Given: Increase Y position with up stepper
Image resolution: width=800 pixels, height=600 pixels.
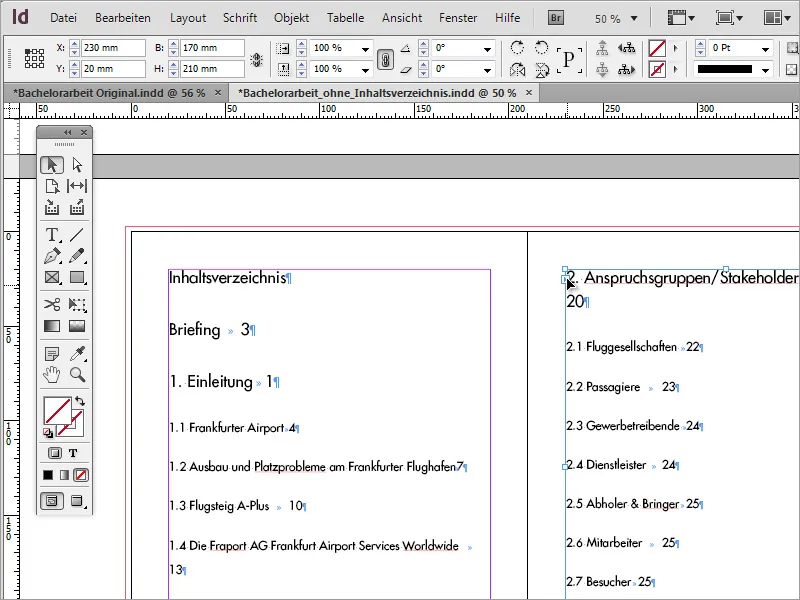Looking at the screenshot, I should click(74, 65).
